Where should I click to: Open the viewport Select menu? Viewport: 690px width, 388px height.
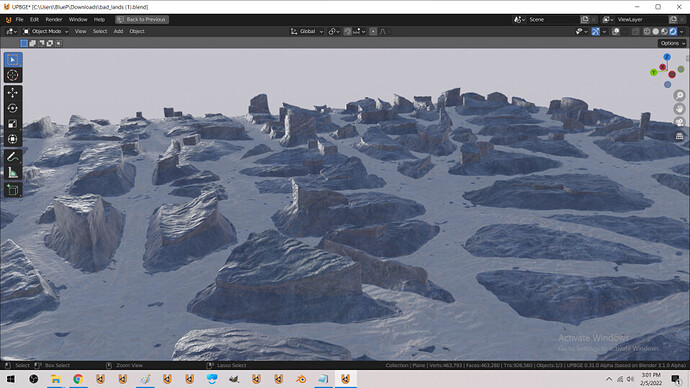(x=100, y=31)
